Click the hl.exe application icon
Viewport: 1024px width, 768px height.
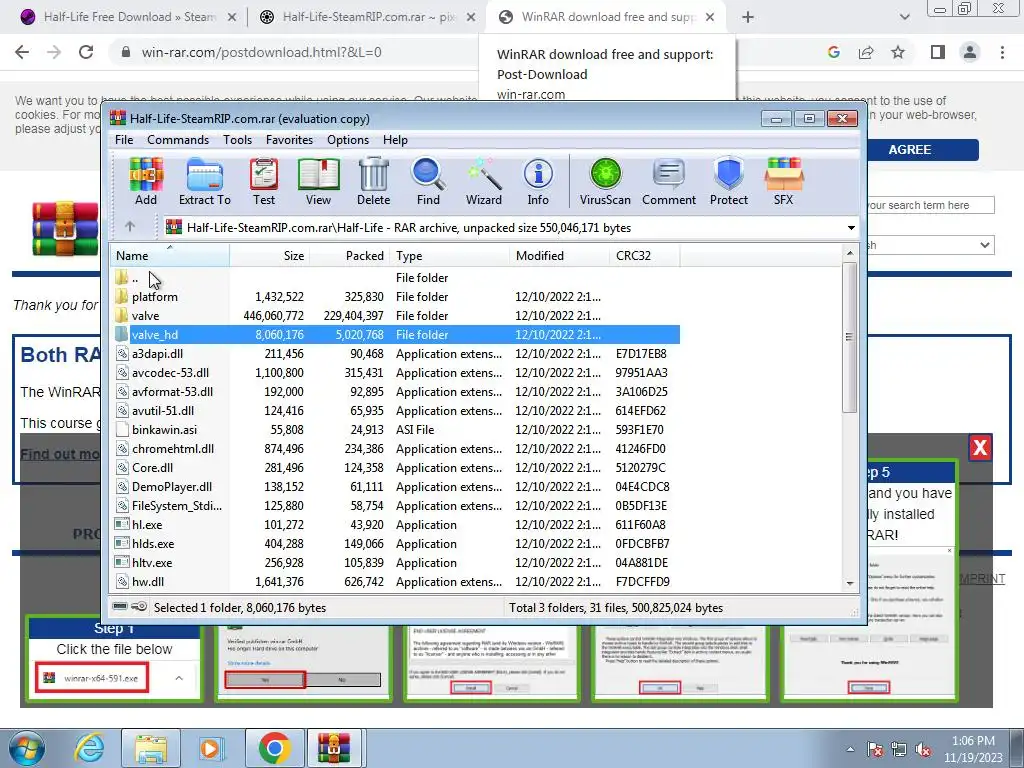121,524
